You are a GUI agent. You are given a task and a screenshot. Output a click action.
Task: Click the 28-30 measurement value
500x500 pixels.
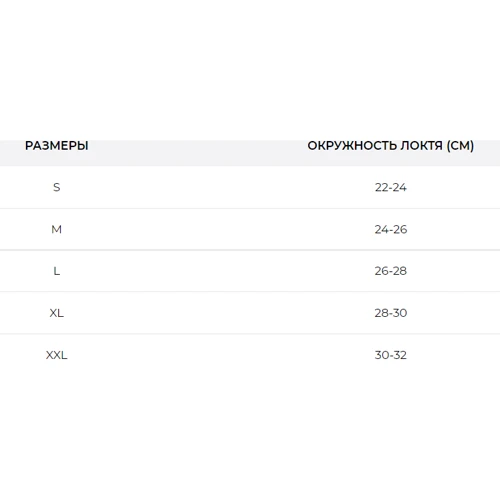point(391,313)
